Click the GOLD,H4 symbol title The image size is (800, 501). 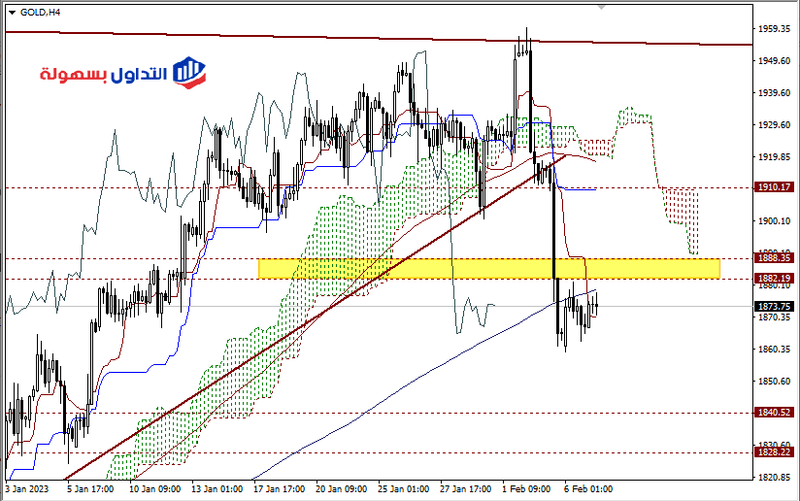[x=40, y=11]
